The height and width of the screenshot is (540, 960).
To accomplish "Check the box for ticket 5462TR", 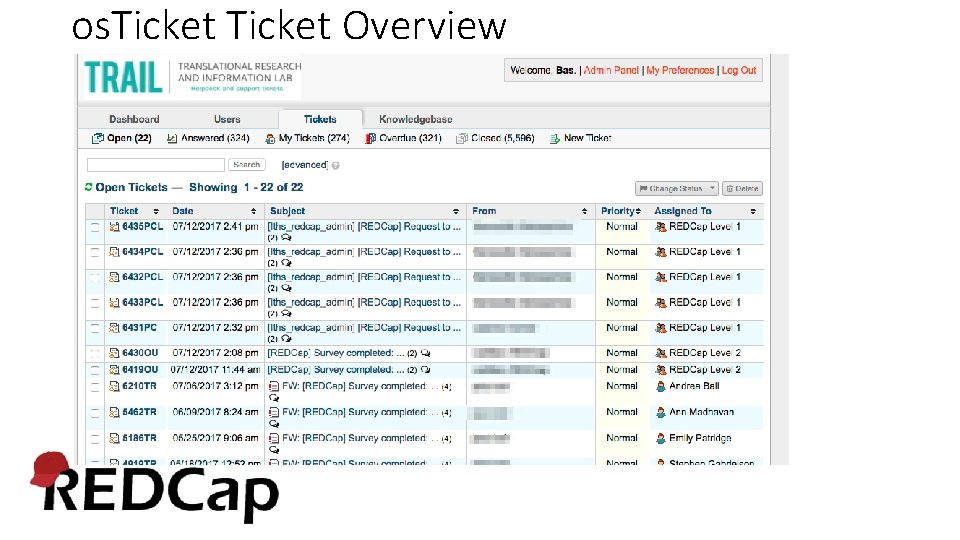I will [x=95, y=413].
